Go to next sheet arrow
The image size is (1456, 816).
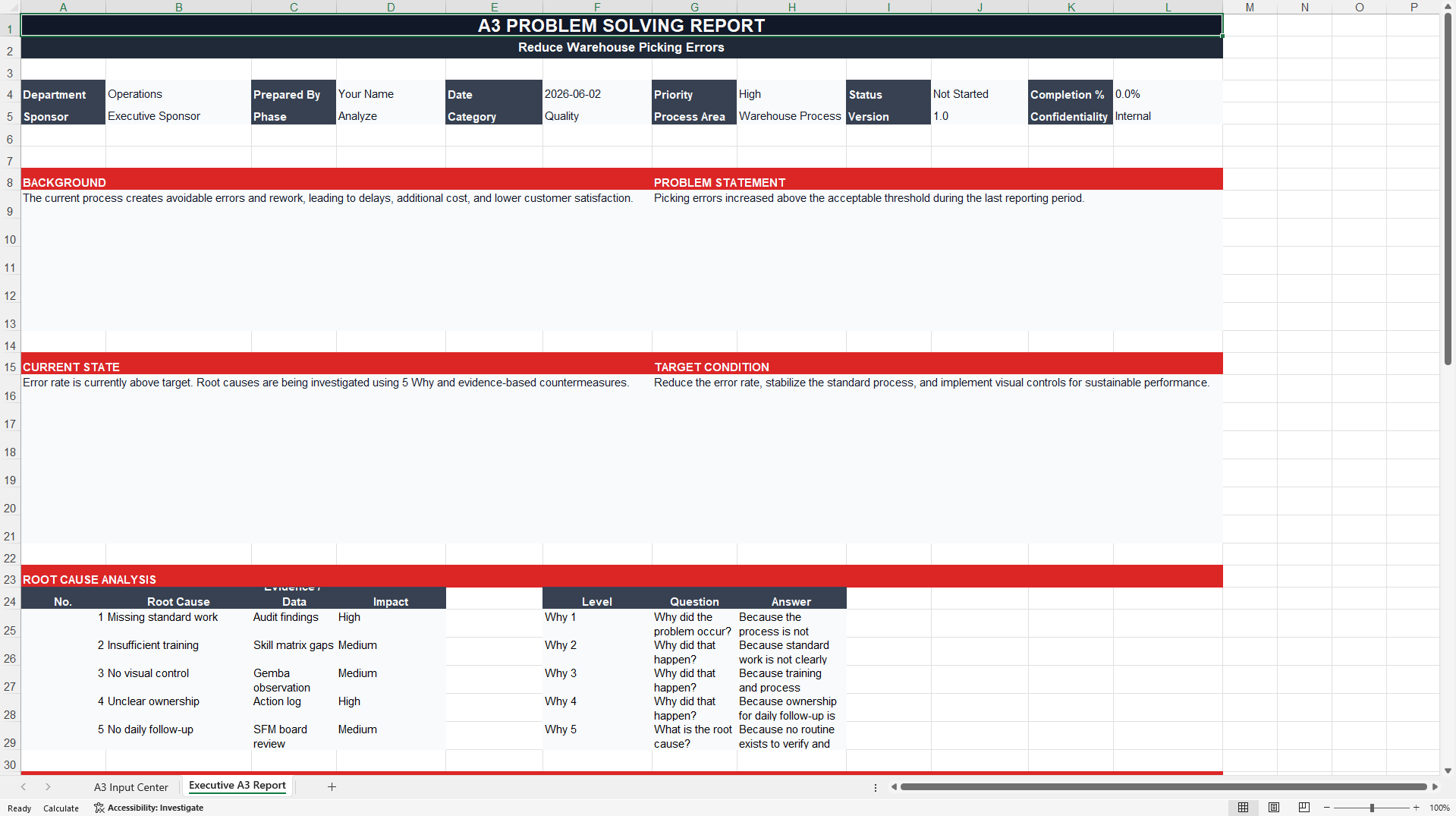(x=48, y=786)
